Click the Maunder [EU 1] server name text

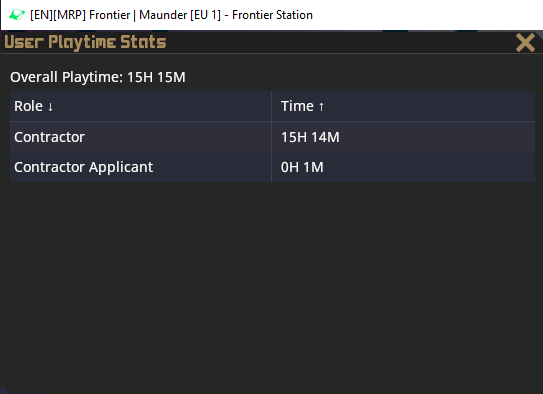[180, 15]
